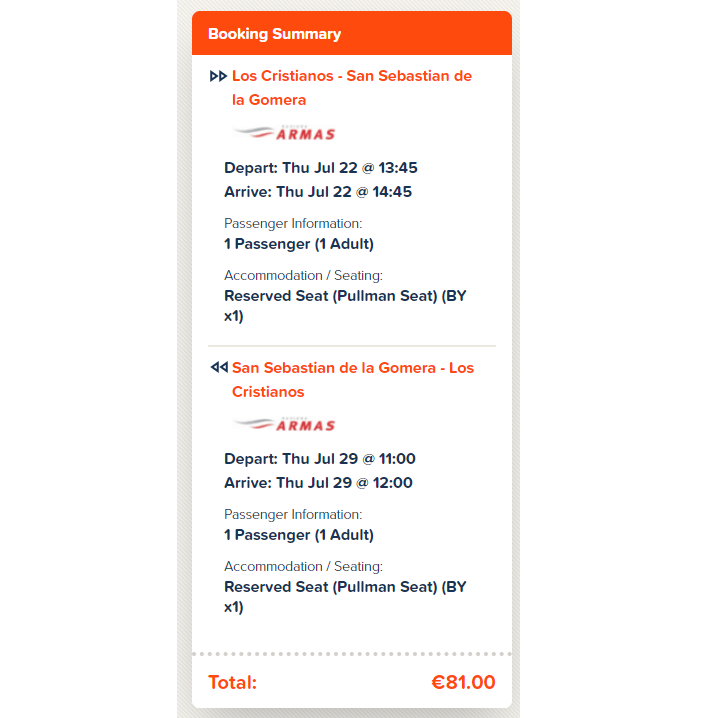Click the outbound Accommodation / Seating label
The height and width of the screenshot is (718, 720).
click(303, 275)
